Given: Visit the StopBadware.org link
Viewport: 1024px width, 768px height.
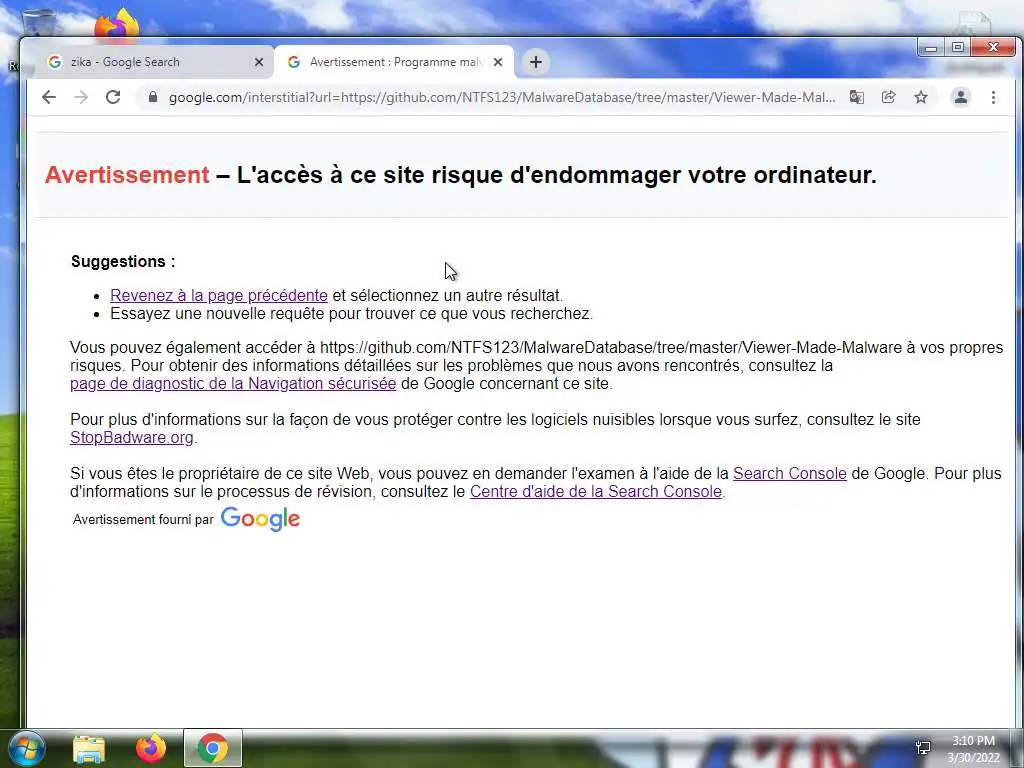Looking at the screenshot, I should [x=132, y=438].
